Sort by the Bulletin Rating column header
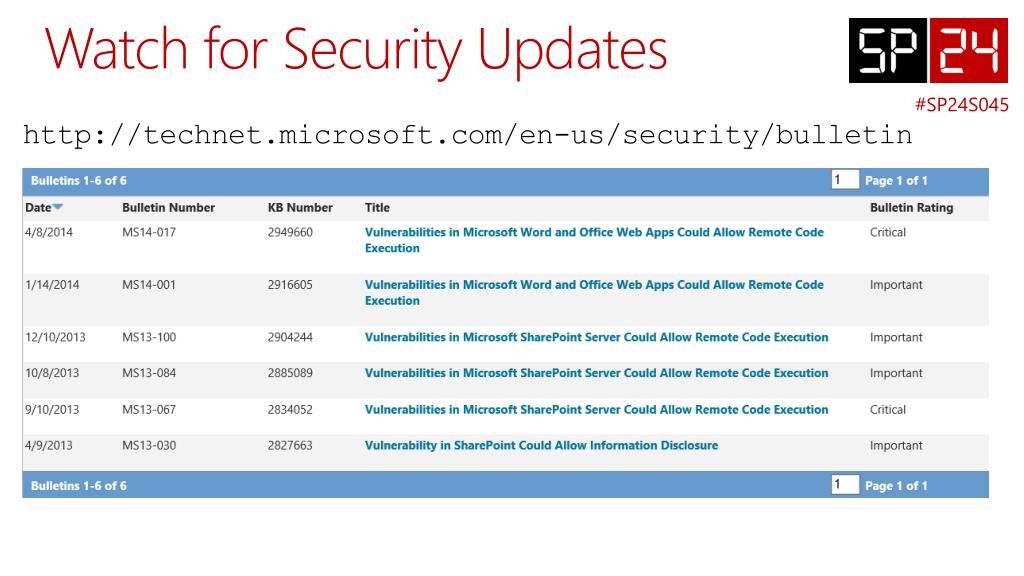This screenshot has width=1024, height=576. (912, 208)
